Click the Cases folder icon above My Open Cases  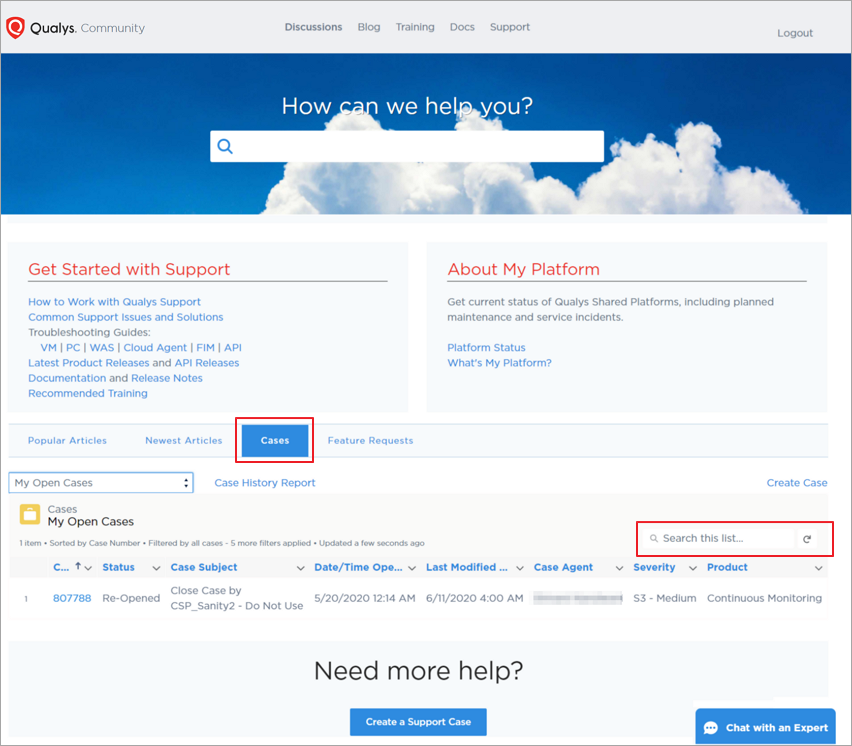pyautogui.click(x=29, y=515)
